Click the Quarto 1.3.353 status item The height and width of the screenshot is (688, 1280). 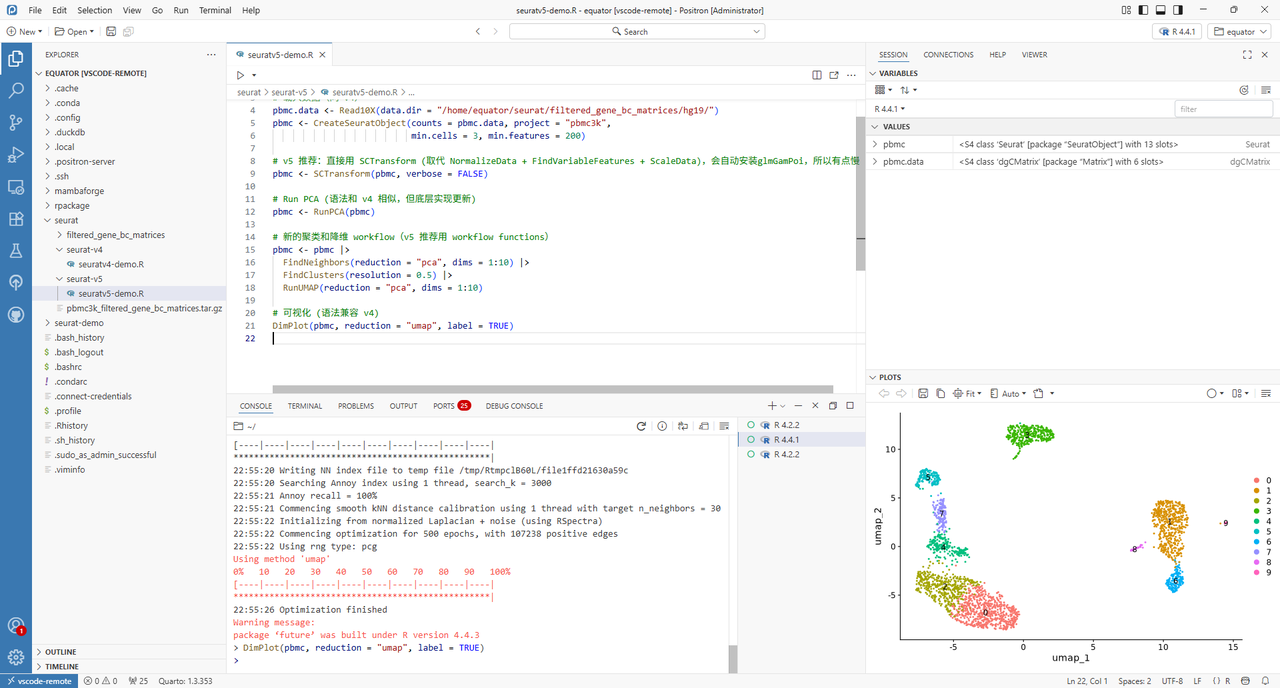click(x=187, y=681)
